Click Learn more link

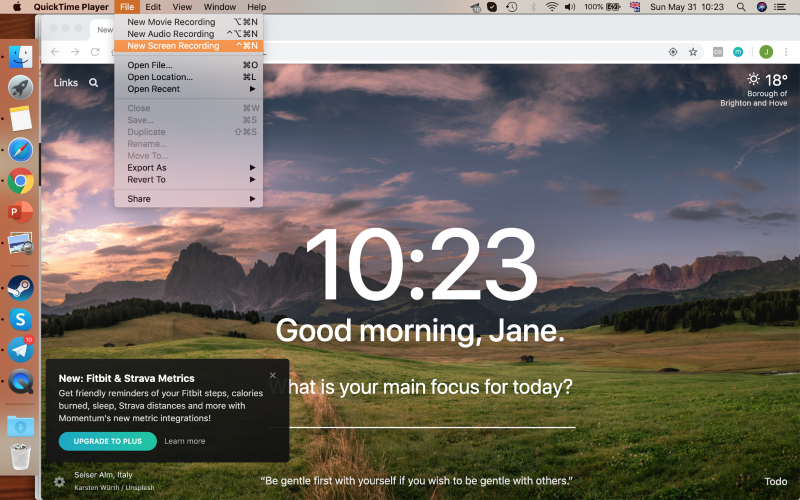(185, 441)
